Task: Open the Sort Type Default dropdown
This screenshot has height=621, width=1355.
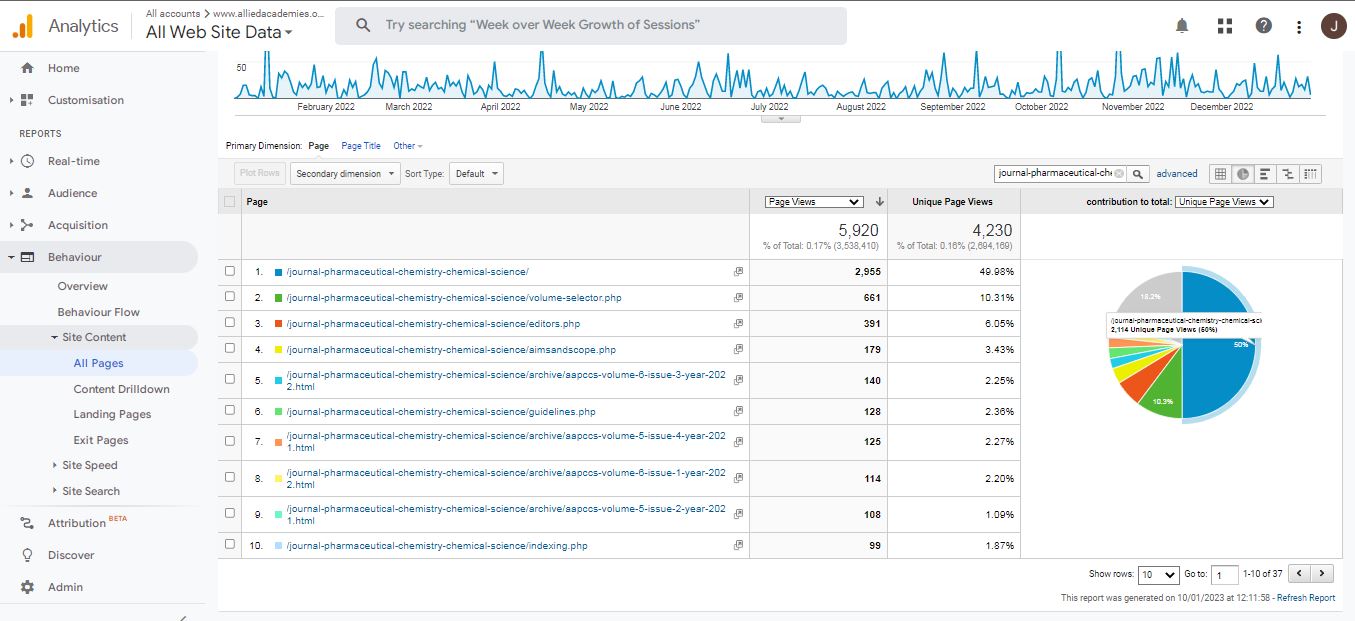Action: [x=476, y=174]
